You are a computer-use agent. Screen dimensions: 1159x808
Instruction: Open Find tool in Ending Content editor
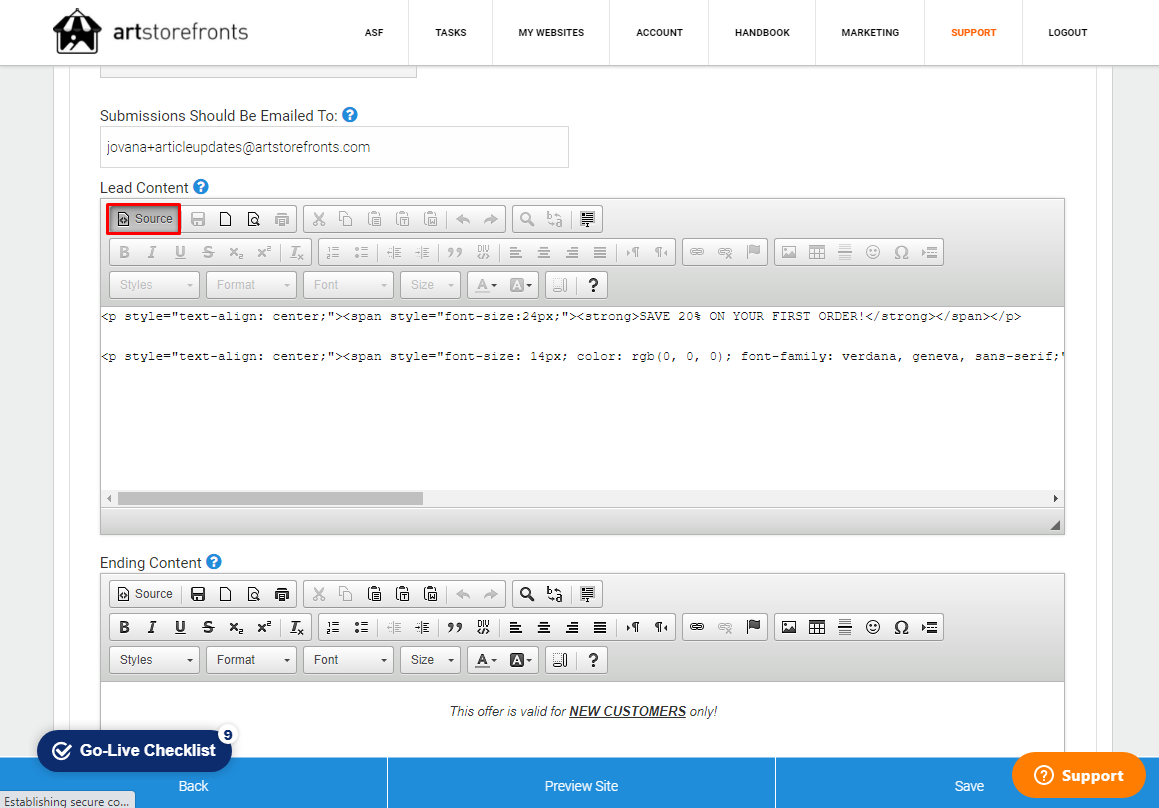[x=526, y=594]
